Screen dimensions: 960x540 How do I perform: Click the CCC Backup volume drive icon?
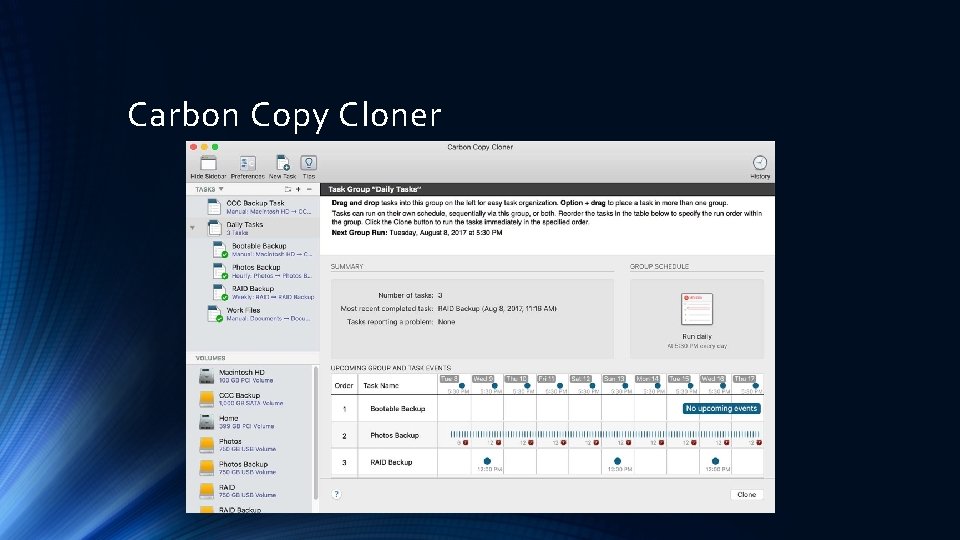point(207,399)
